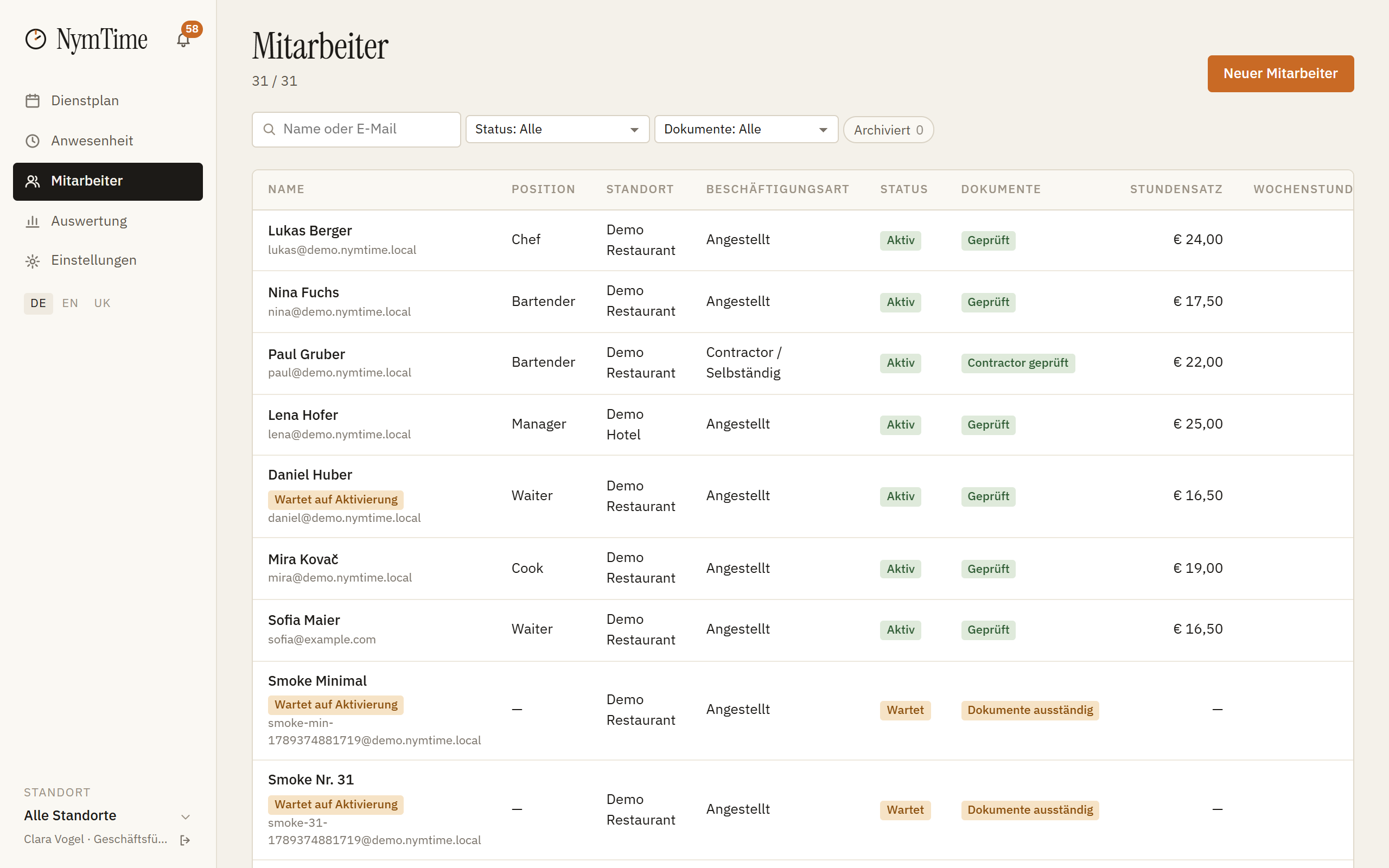The width and height of the screenshot is (1389, 868).
Task: Click Lukas Berger's Geprüft badge
Action: point(988,240)
